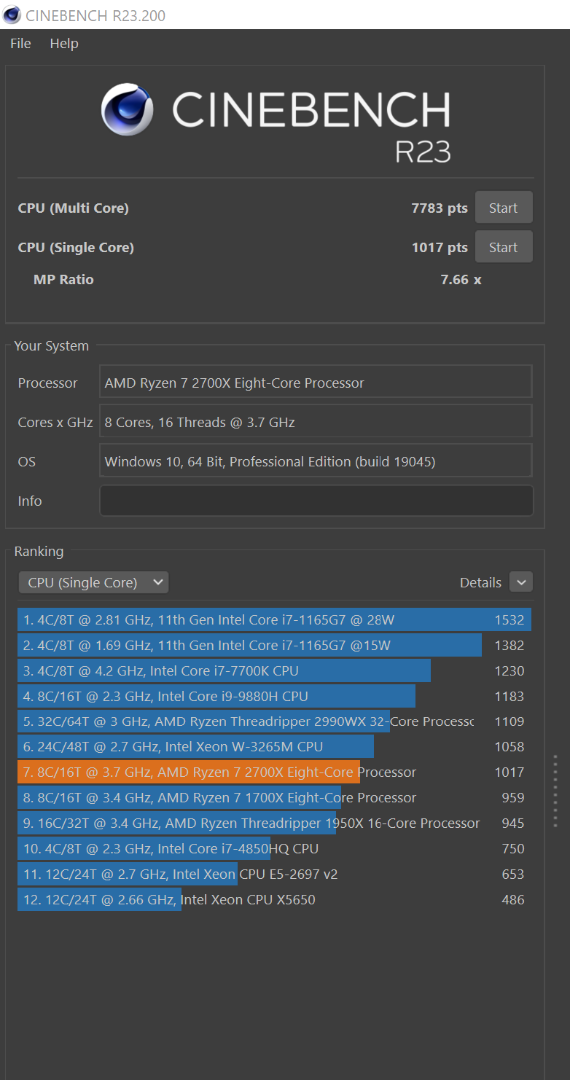Click the MP Ratio value 7.66 x
The image size is (570, 1080).
(x=461, y=280)
